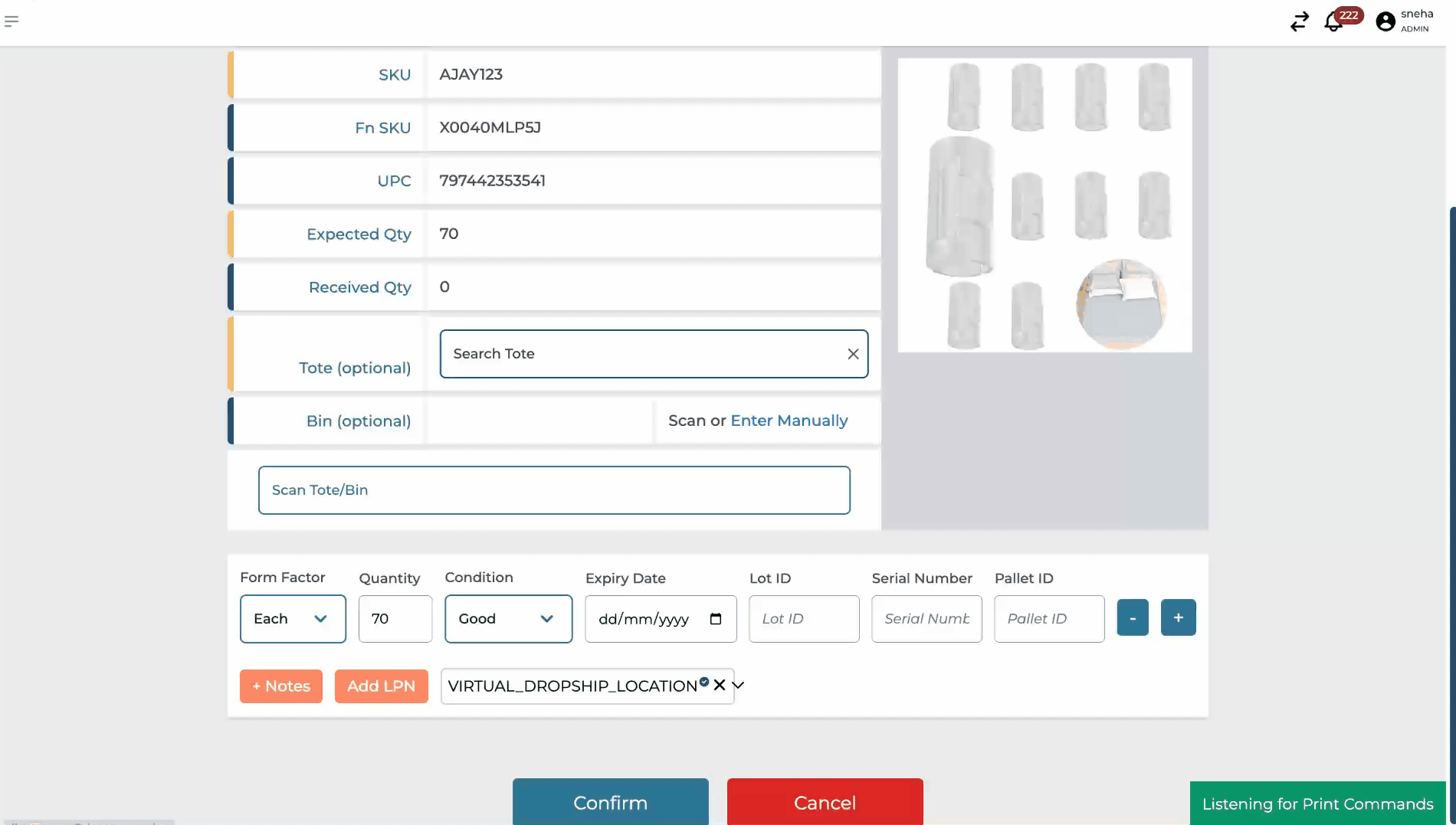Add a row with the plus button

tap(1178, 617)
